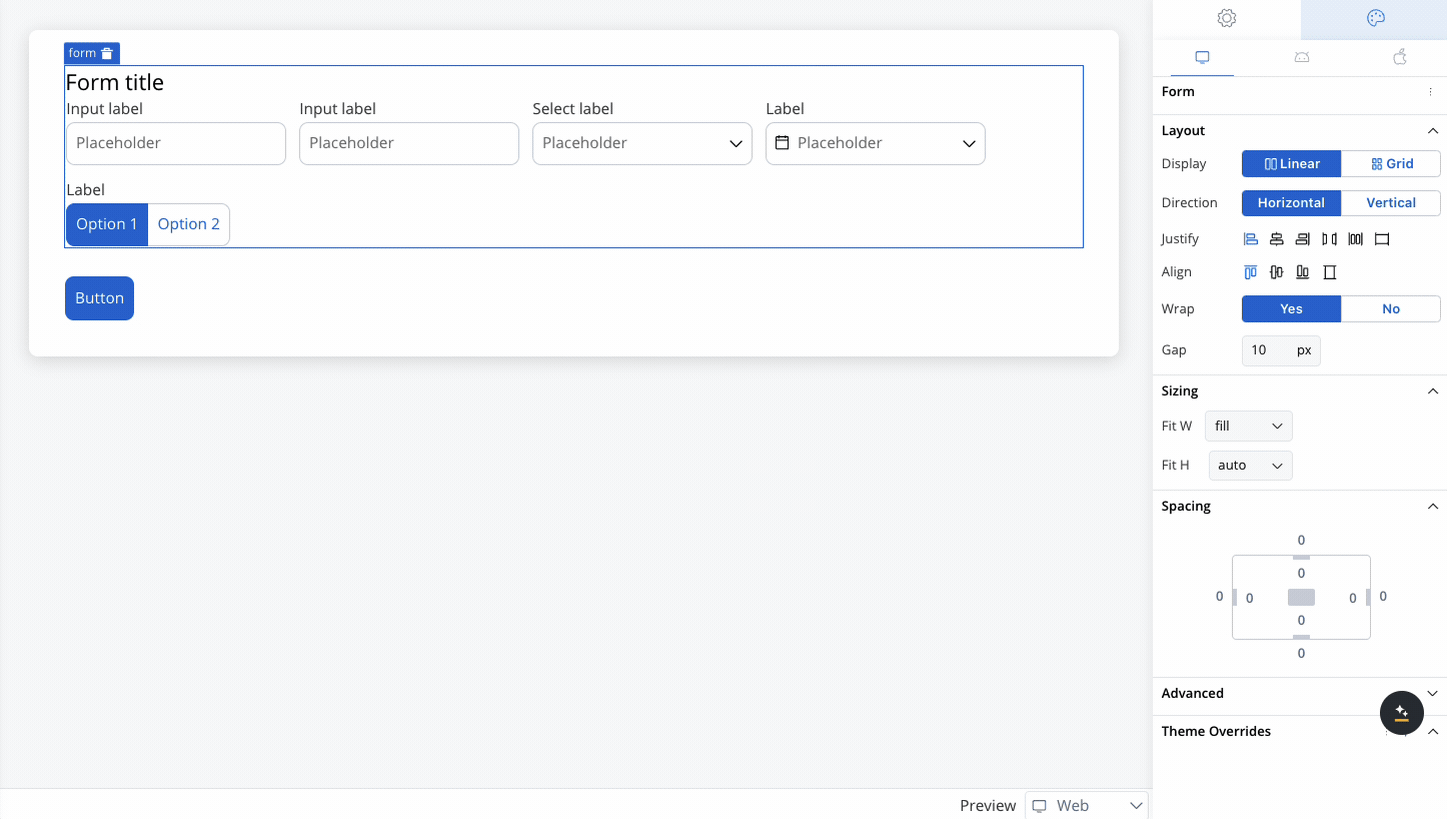Select Option 1 in the segmented control

click(x=107, y=224)
